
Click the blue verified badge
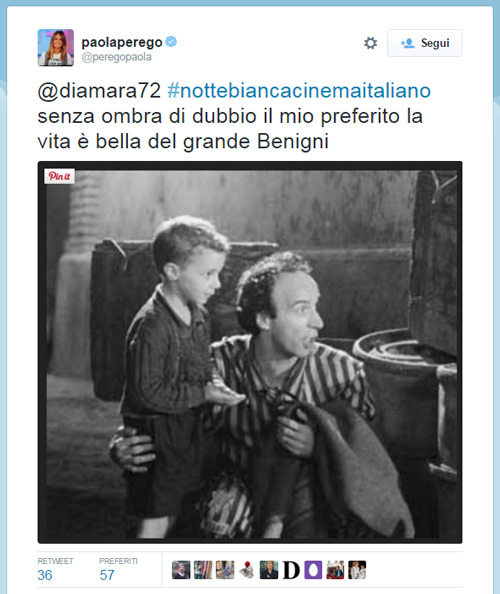[x=171, y=42]
